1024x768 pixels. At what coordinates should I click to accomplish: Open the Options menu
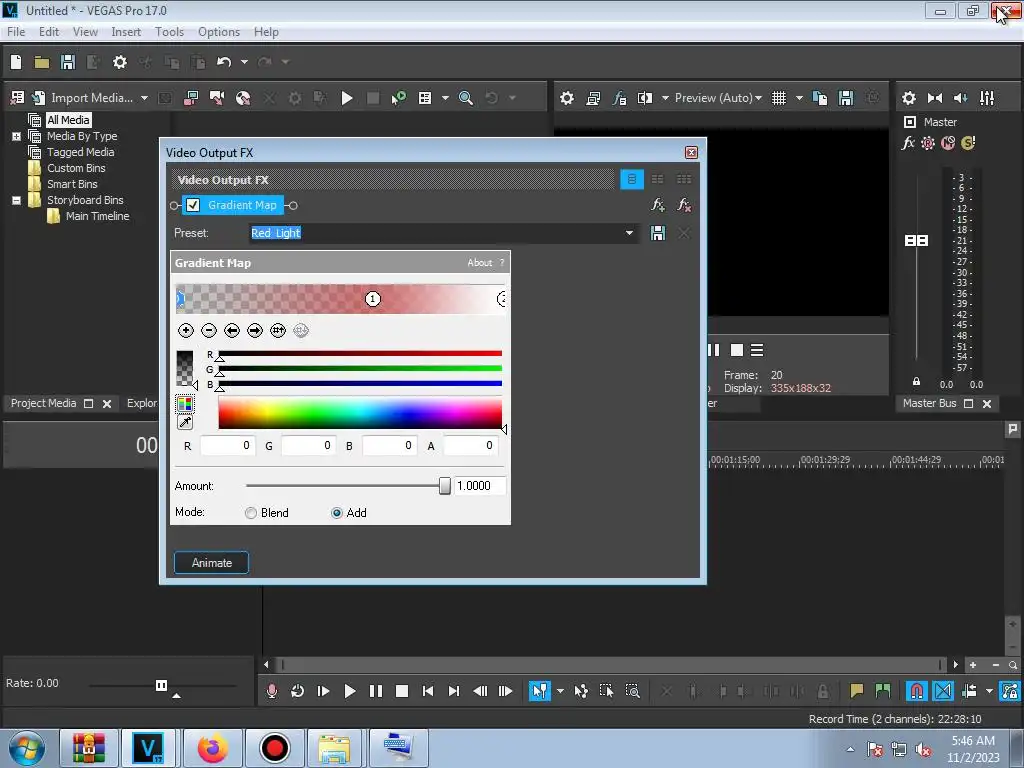219,32
